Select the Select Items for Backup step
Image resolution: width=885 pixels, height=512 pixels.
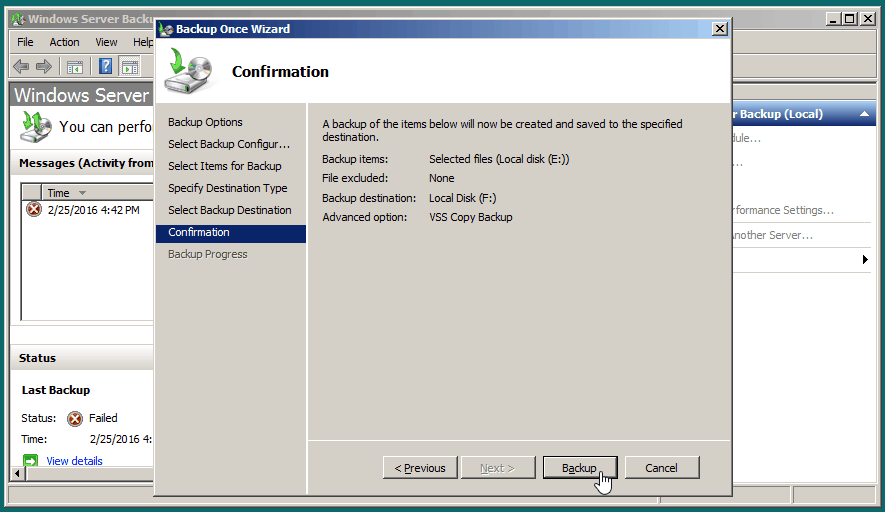pyautogui.click(x=225, y=166)
